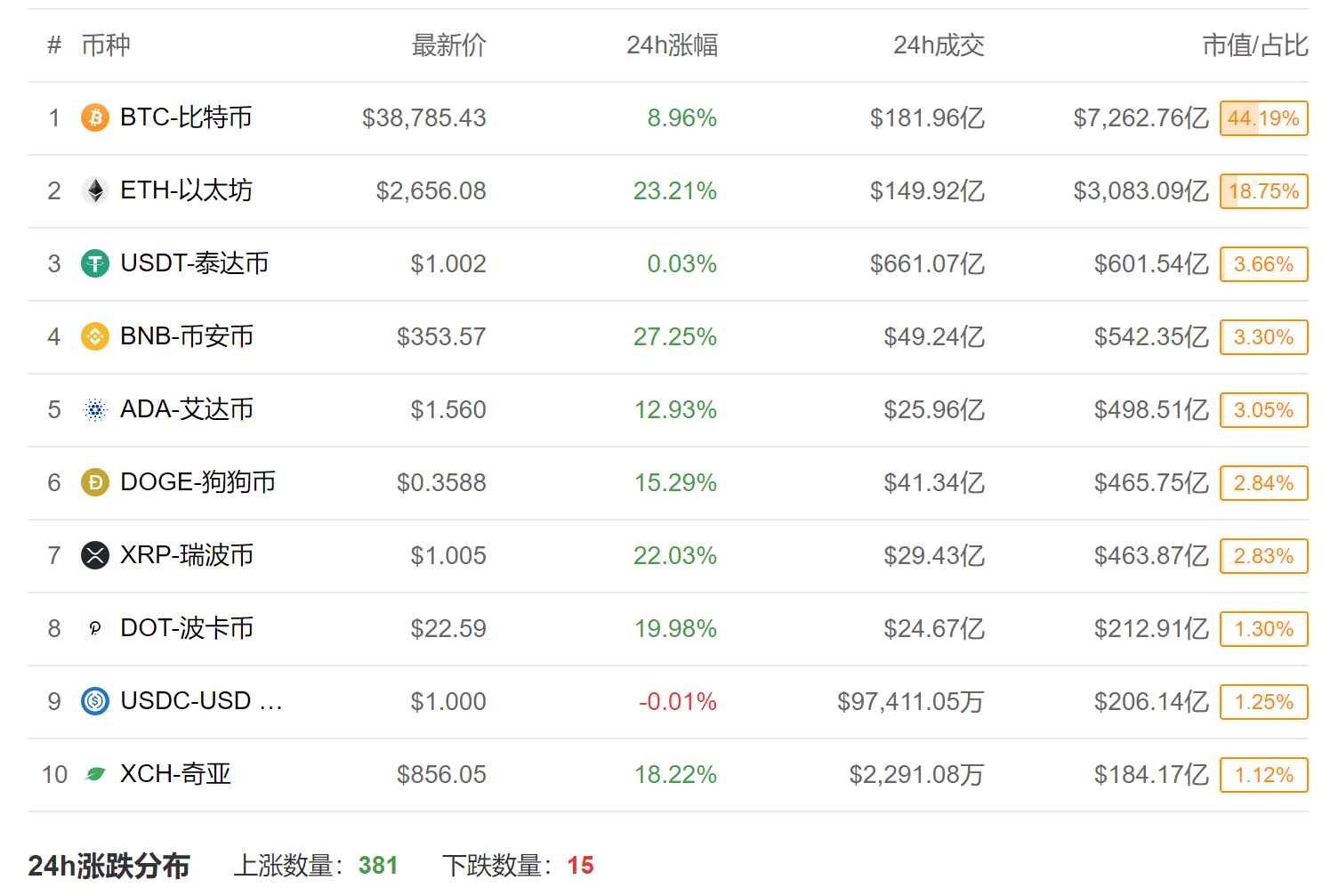
Task: Open the ETH-以太坊 row link
Action: point(185,190)
